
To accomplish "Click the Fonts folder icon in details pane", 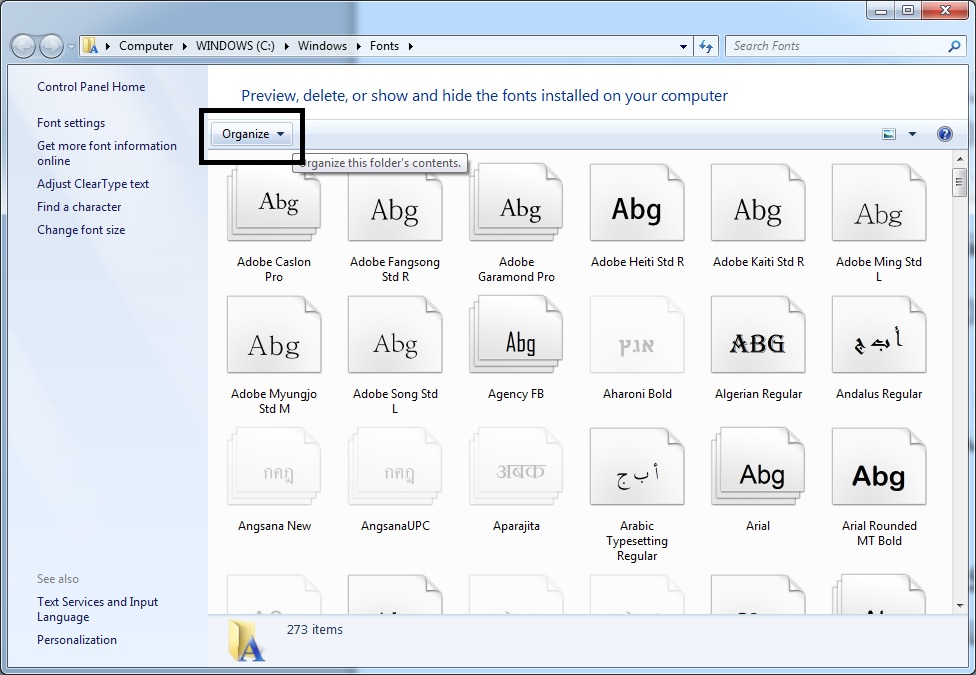I will tap(247, 640).
